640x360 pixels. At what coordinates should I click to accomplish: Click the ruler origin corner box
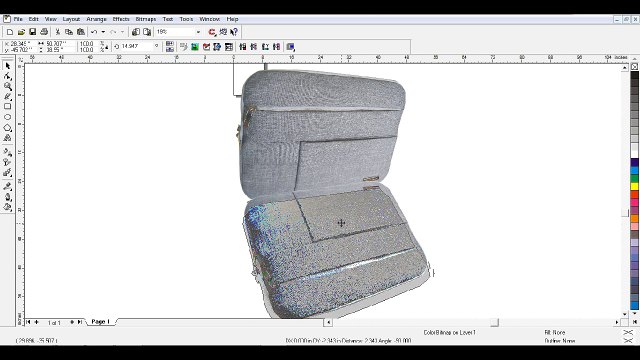(20, 59)
